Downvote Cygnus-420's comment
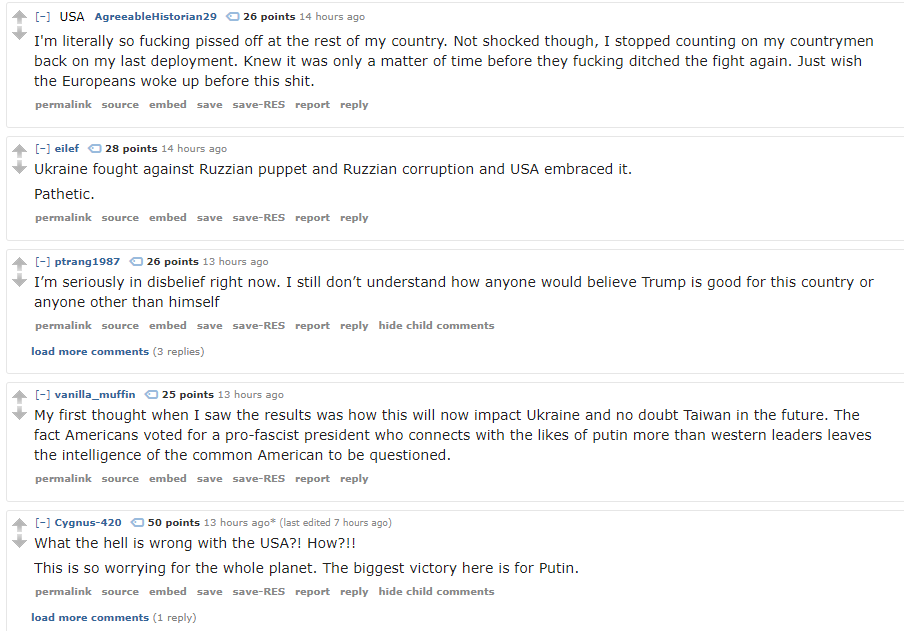 [x=18, y=540]
